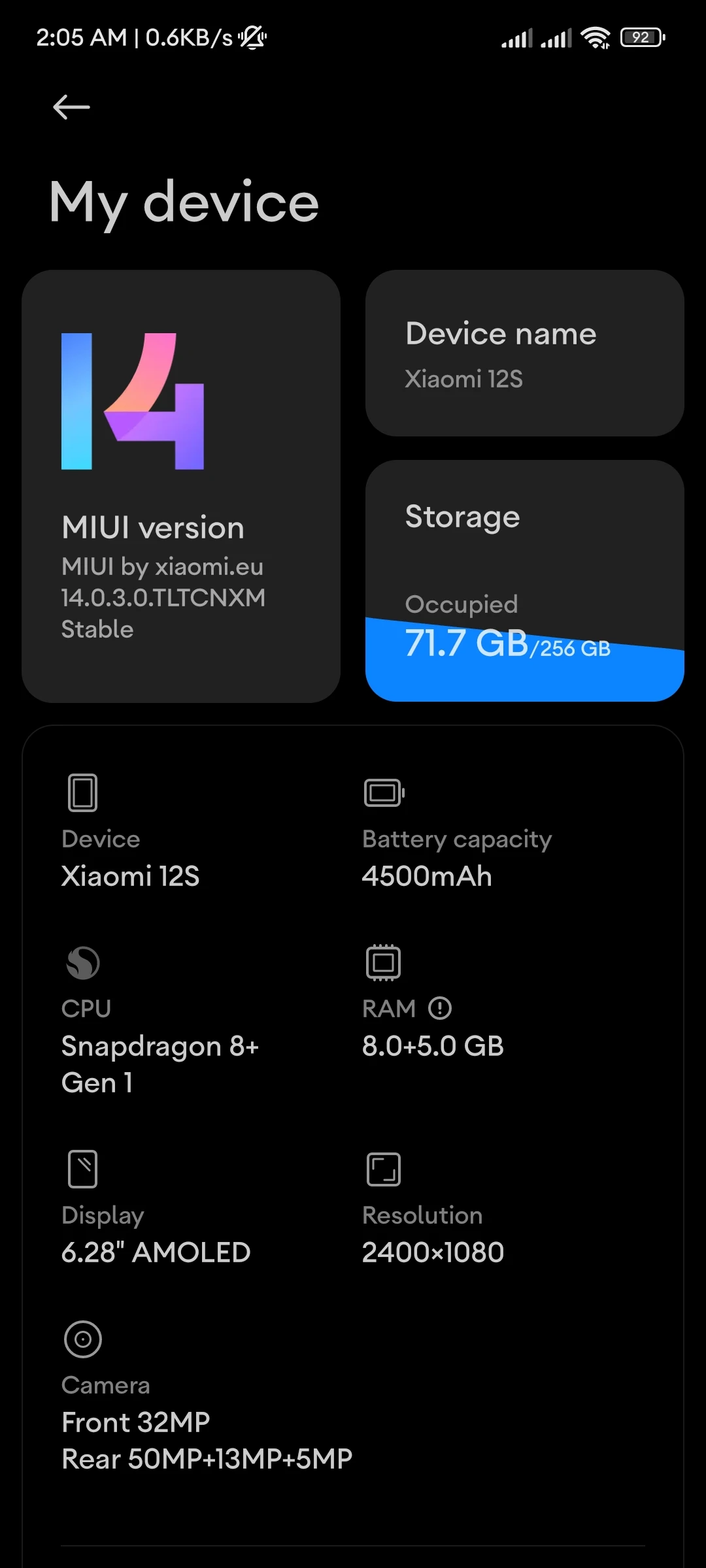Image resolution: width=706 pixels, height=1568 pixels.
Task: Select the Snapdragon 8+ Gen 1 text
Action: pos(160,1064)
